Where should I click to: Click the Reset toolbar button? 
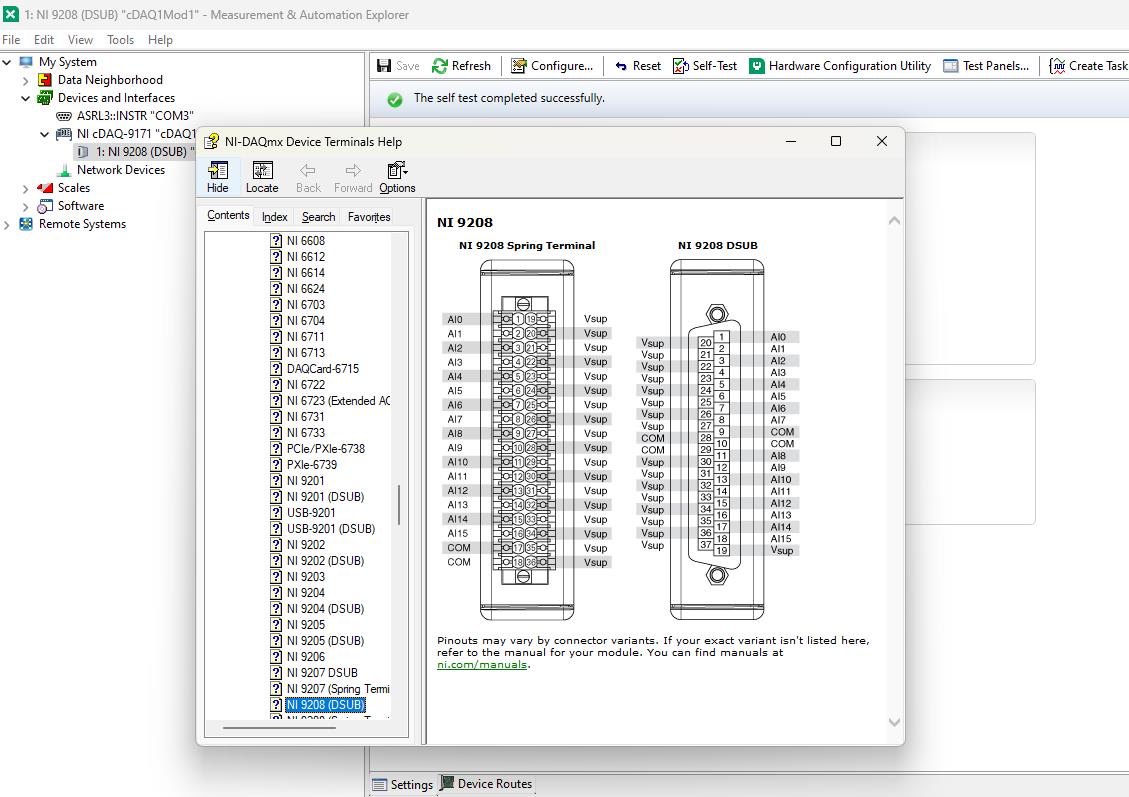click(637, 66)
